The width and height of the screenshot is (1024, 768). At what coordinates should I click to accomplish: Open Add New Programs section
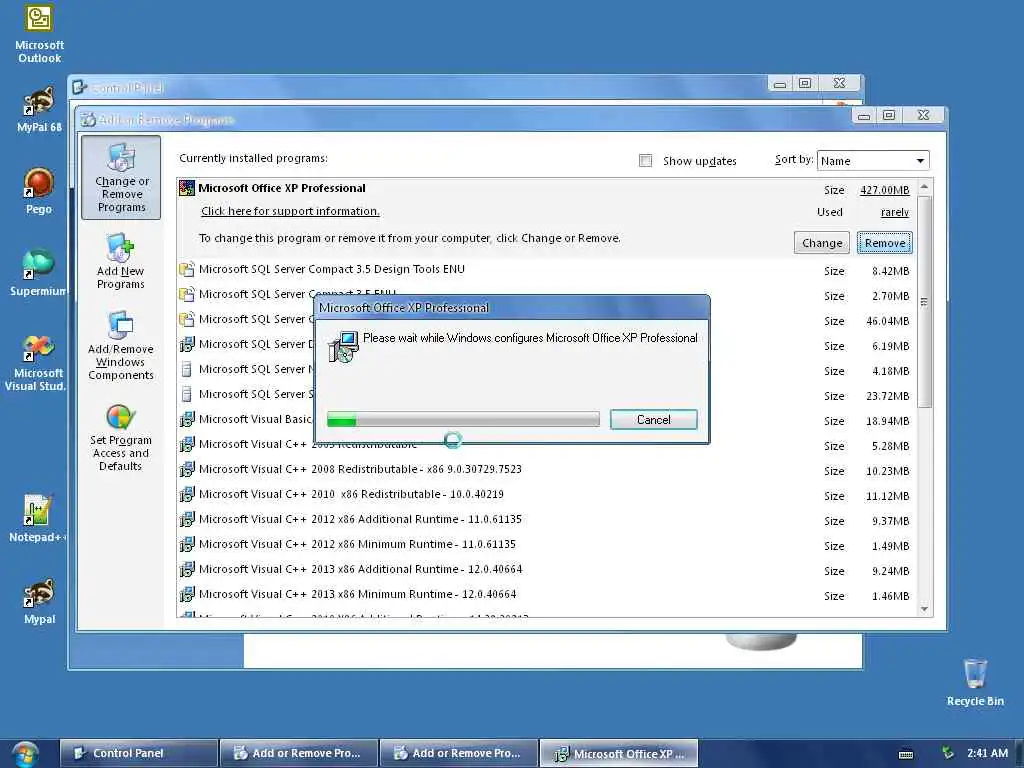coord(121,261)
